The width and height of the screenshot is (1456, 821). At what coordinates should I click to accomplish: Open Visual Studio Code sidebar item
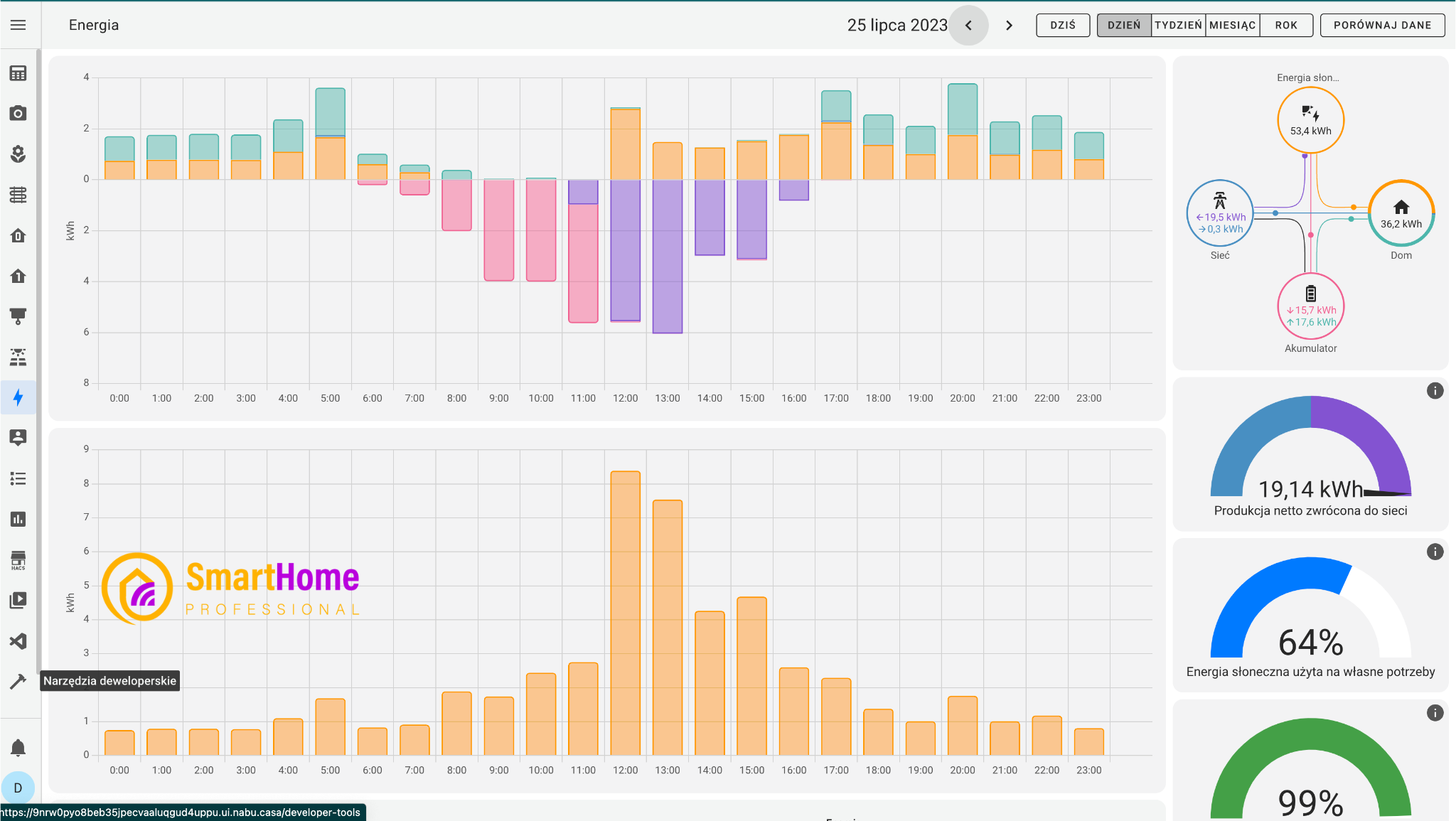(x=18, y=641)
